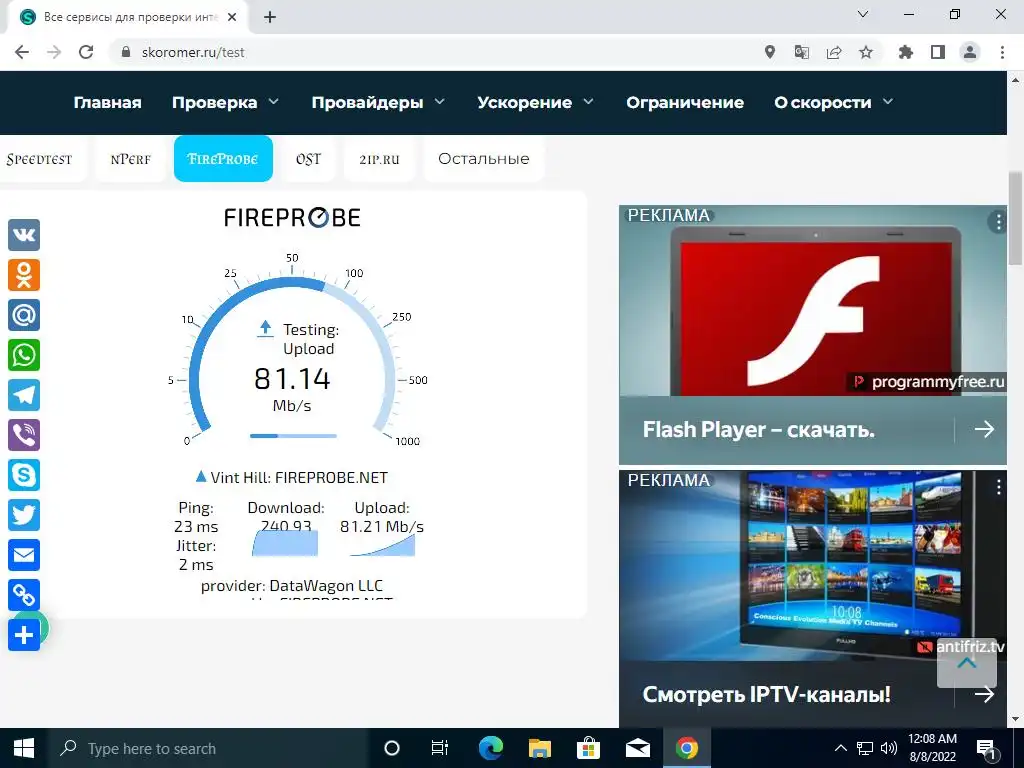
Task: Switch to 2ip.ru tab
Action: (x=379, y=159)
